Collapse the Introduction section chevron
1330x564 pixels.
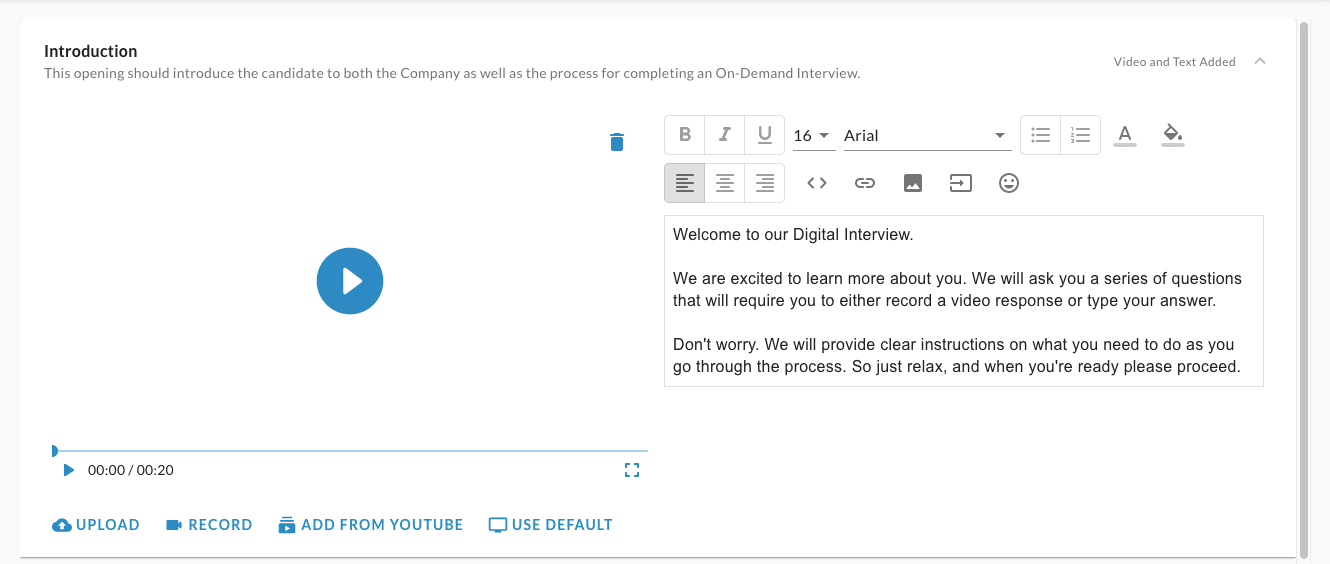[x=1260, y=61]
